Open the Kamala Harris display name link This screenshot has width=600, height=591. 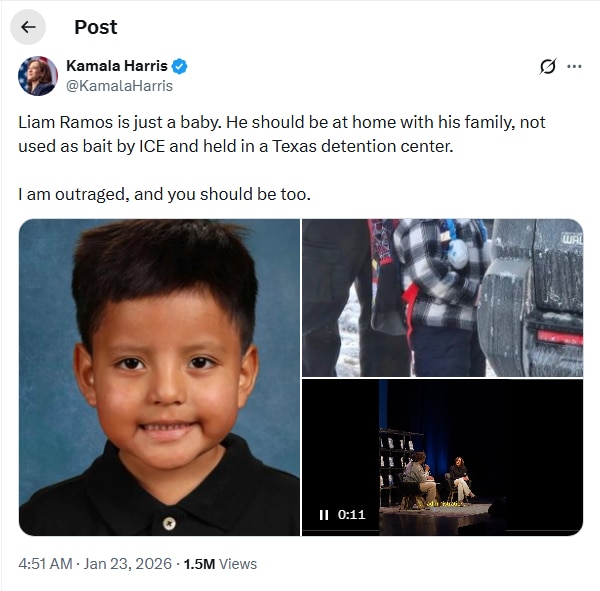(117, 66)
